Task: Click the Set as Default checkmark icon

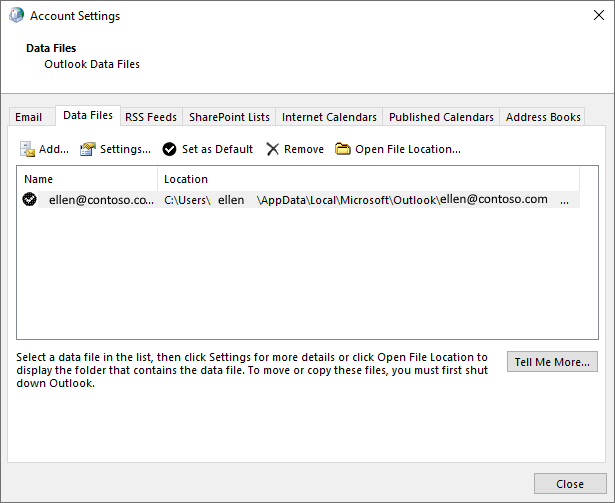Action: point(169,149)
